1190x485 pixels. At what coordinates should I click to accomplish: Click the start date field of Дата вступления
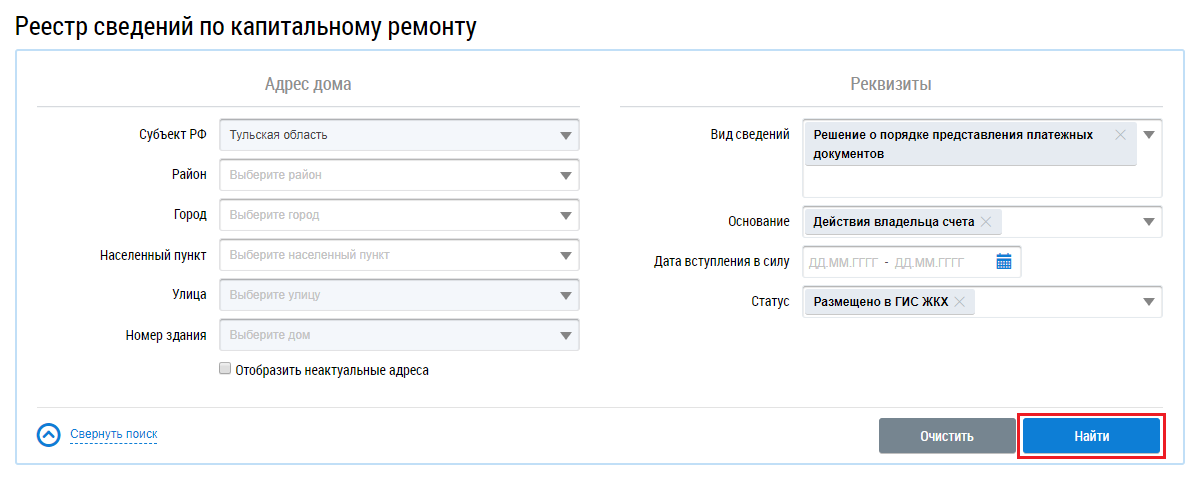(843, 263)
